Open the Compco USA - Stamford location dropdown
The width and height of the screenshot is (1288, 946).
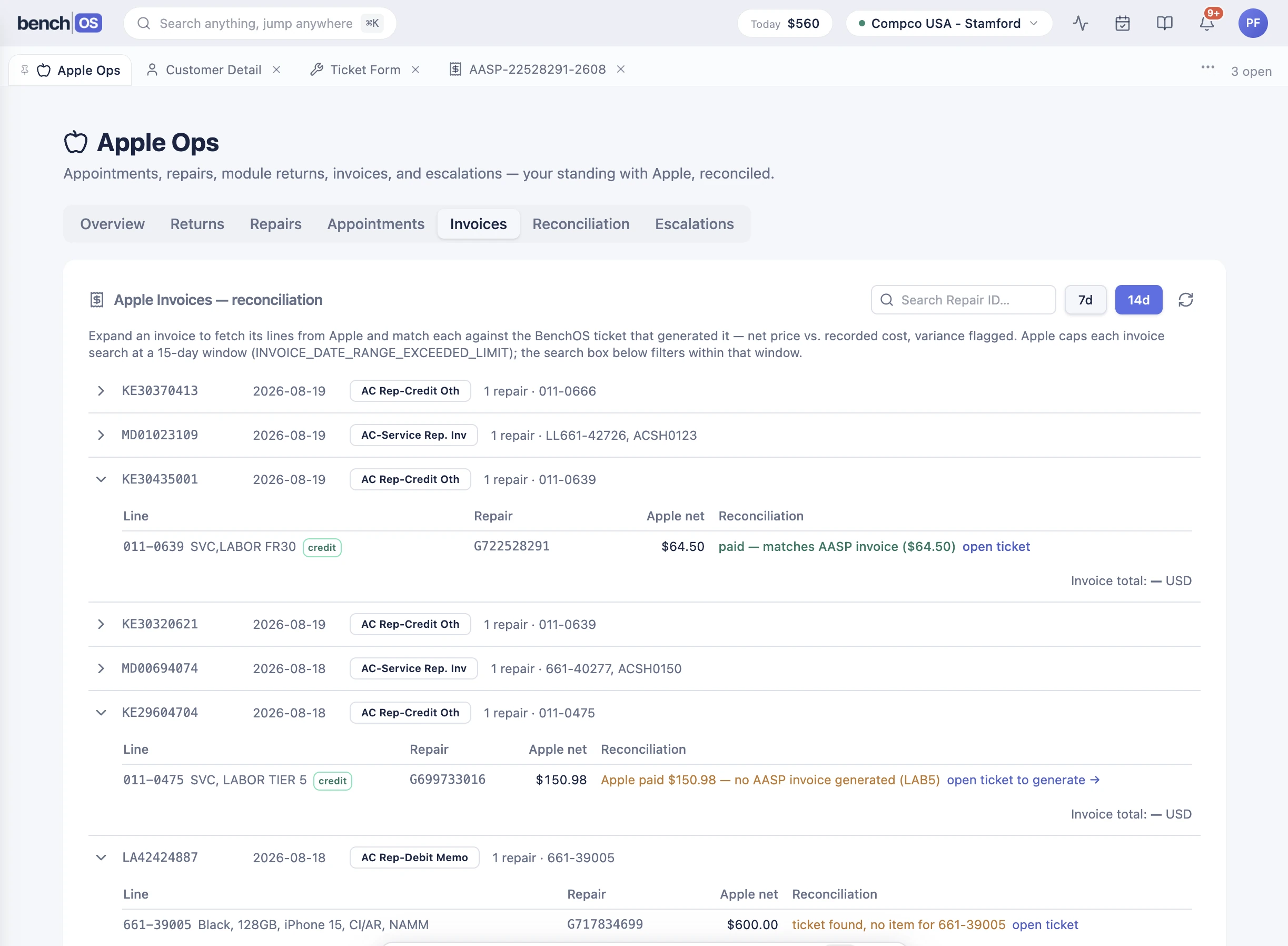[x=948, y=24]
